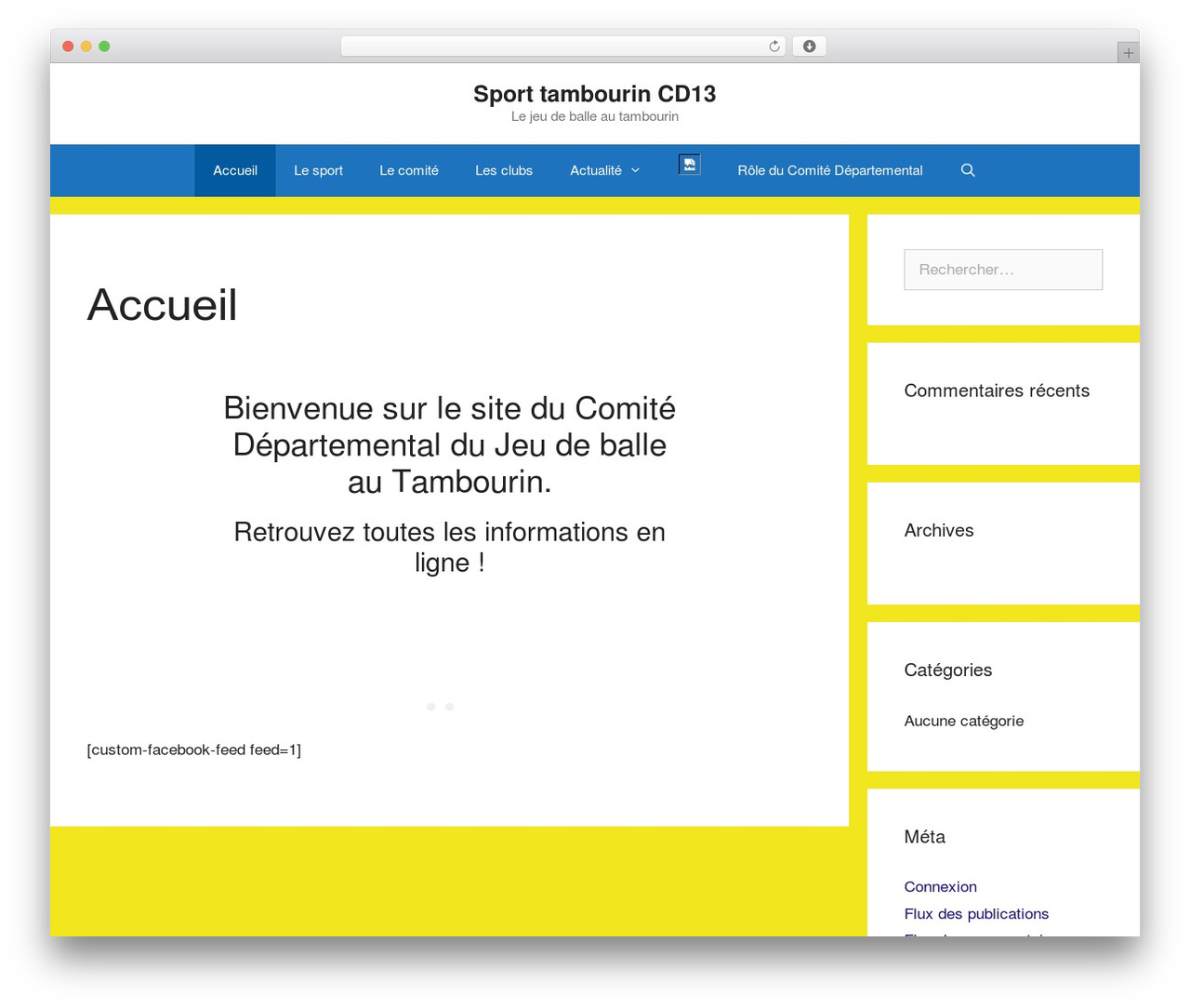The width and height of the screenshot is (1190, 1008).
Task: Click the tagline Le jeu de balle au tambourin
Action: pos(595,116)
